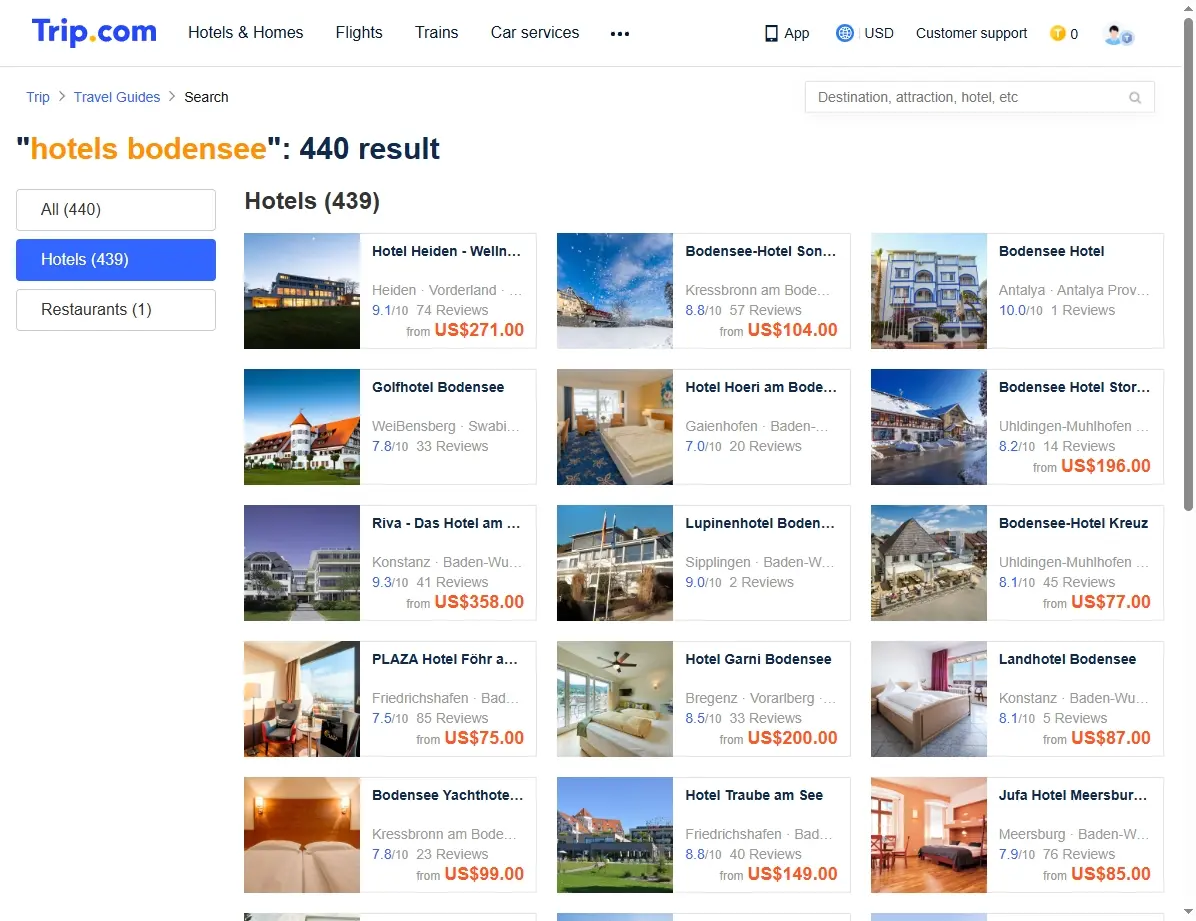Open the App phone icon

tap(771, 34)
